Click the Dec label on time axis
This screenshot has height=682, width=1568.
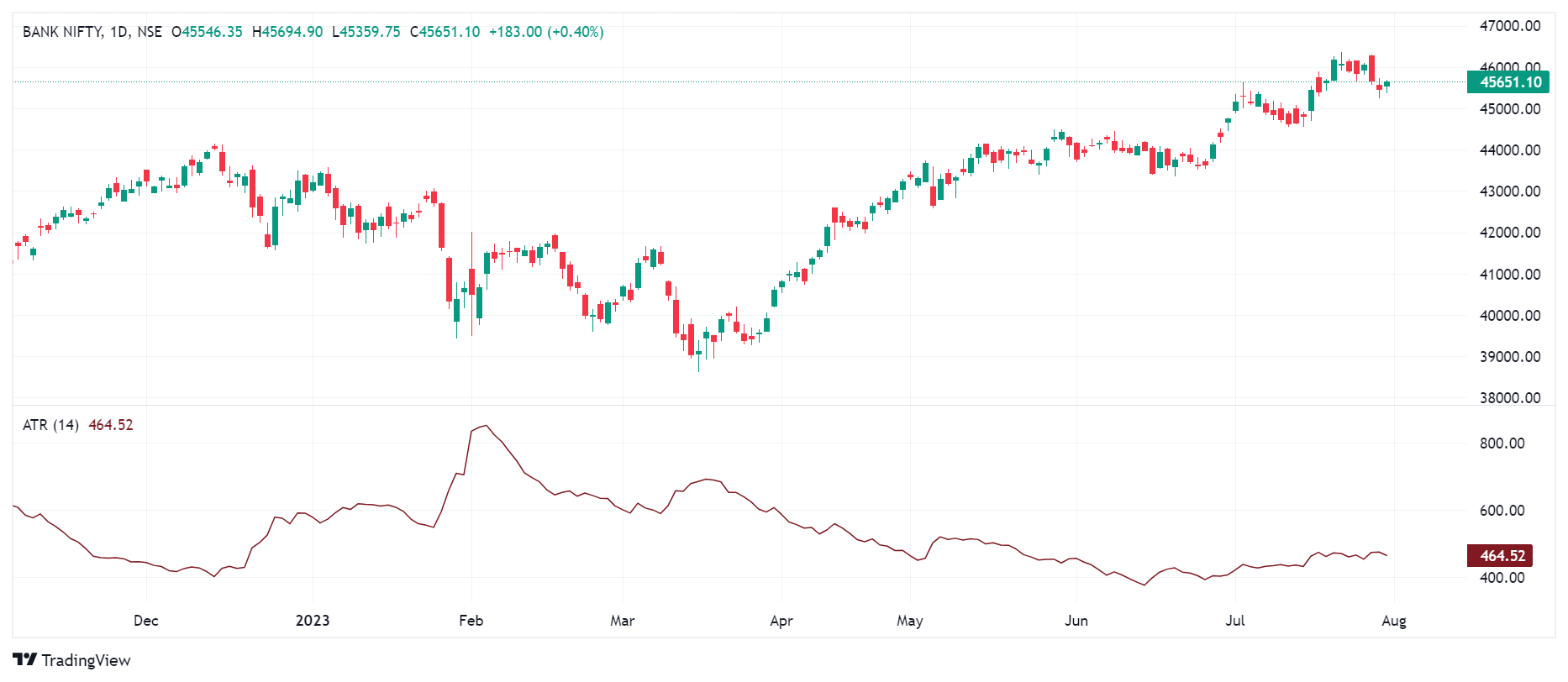[x=146, y=621]
